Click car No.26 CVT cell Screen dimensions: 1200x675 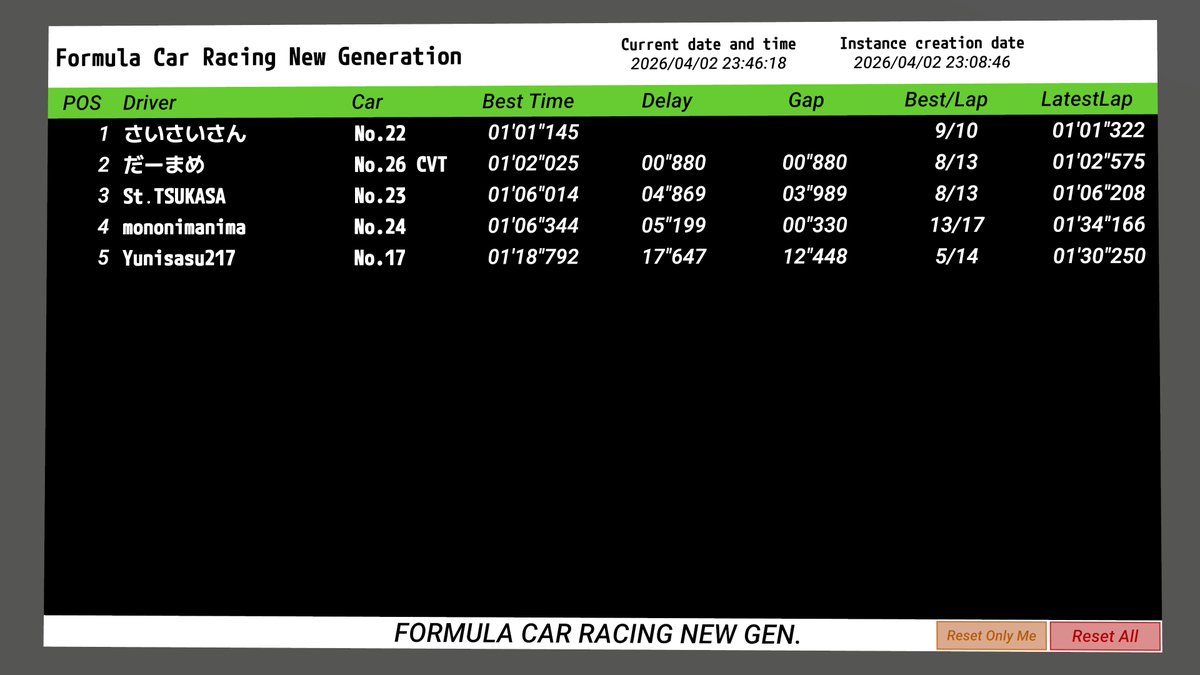click(400, 165)
